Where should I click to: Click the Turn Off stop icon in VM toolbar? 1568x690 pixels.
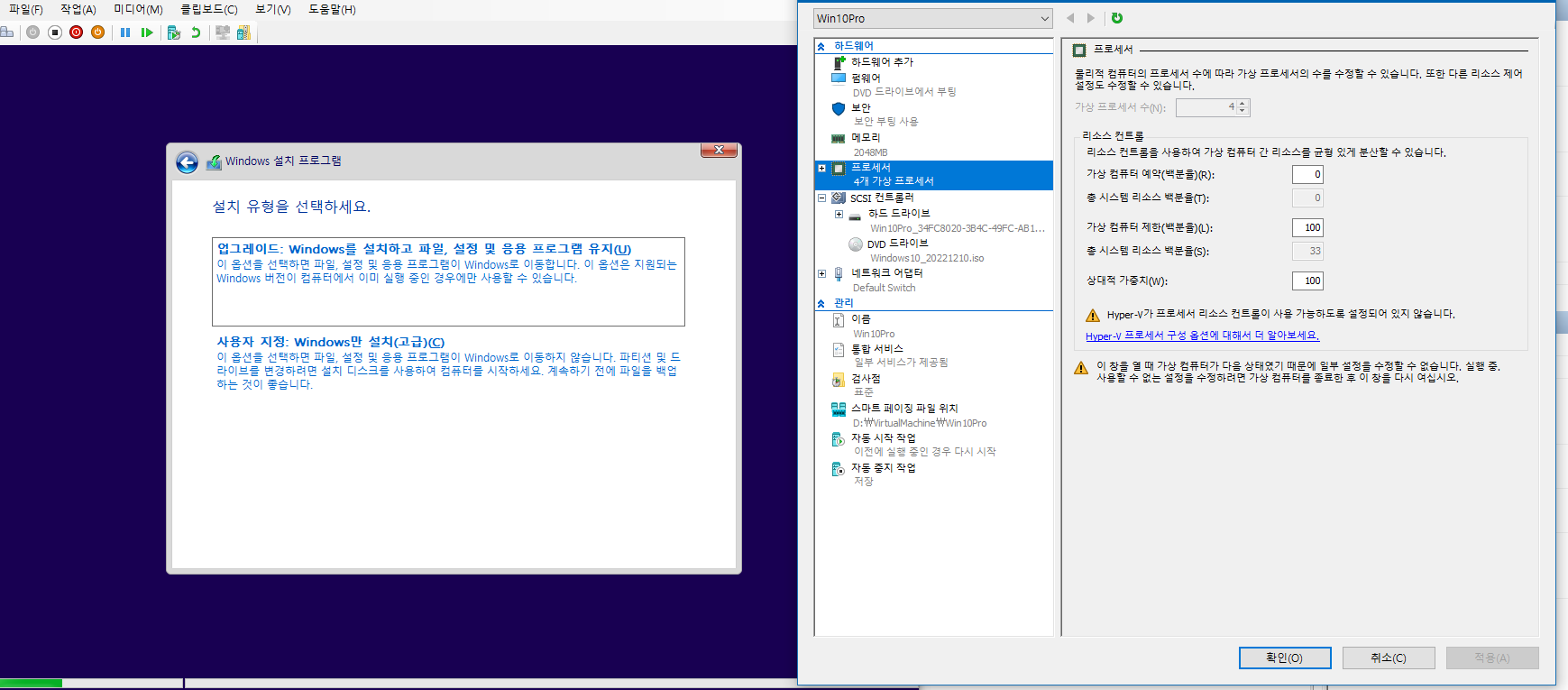[55, 32]
